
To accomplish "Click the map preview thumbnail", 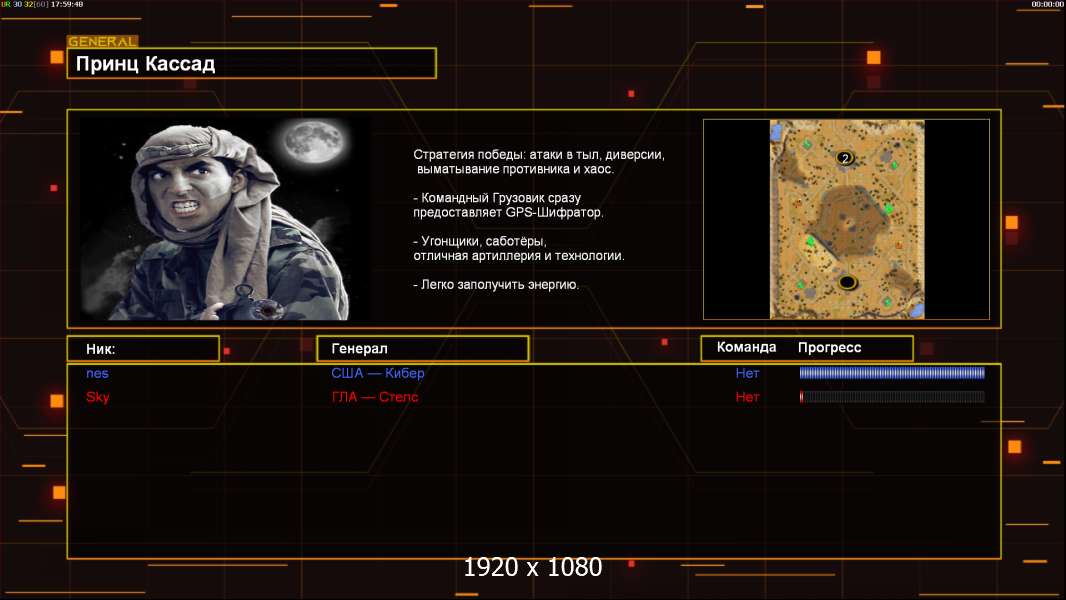I will tap(846, 219).
